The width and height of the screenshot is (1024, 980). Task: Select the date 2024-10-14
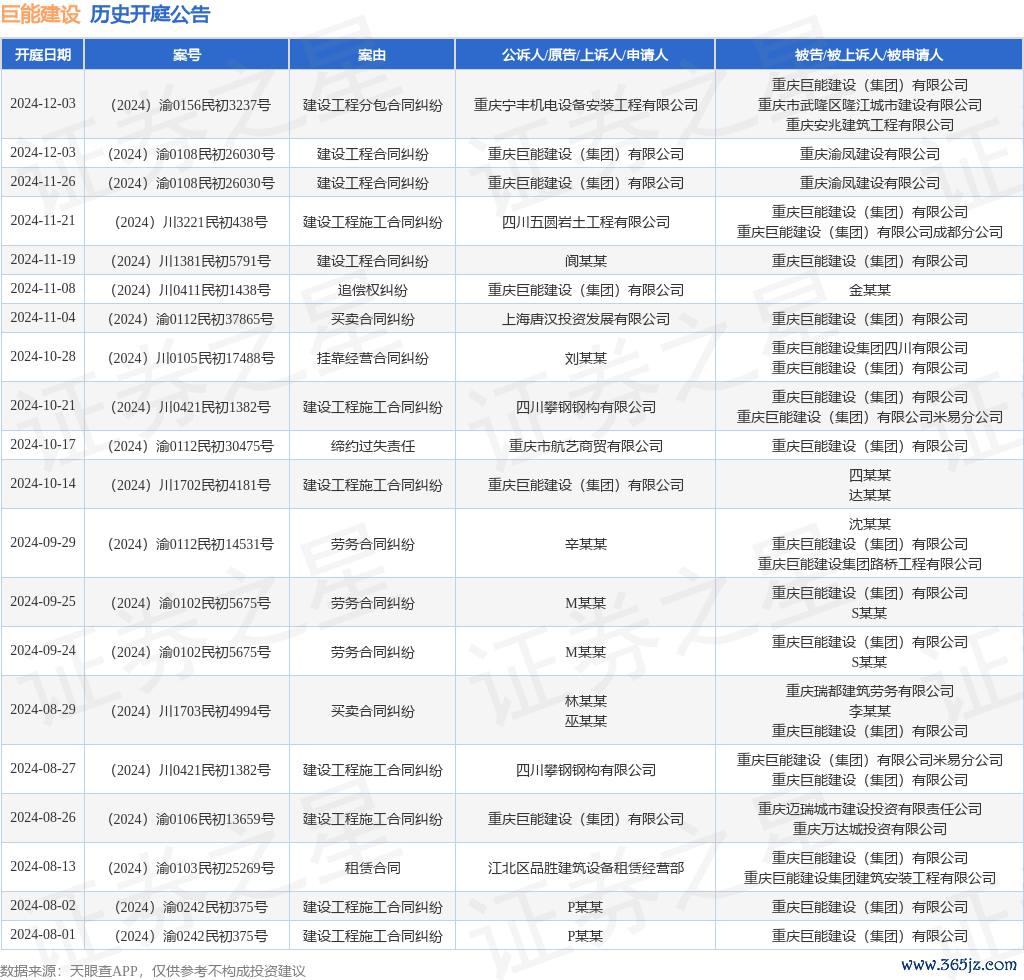pos(43,484)
